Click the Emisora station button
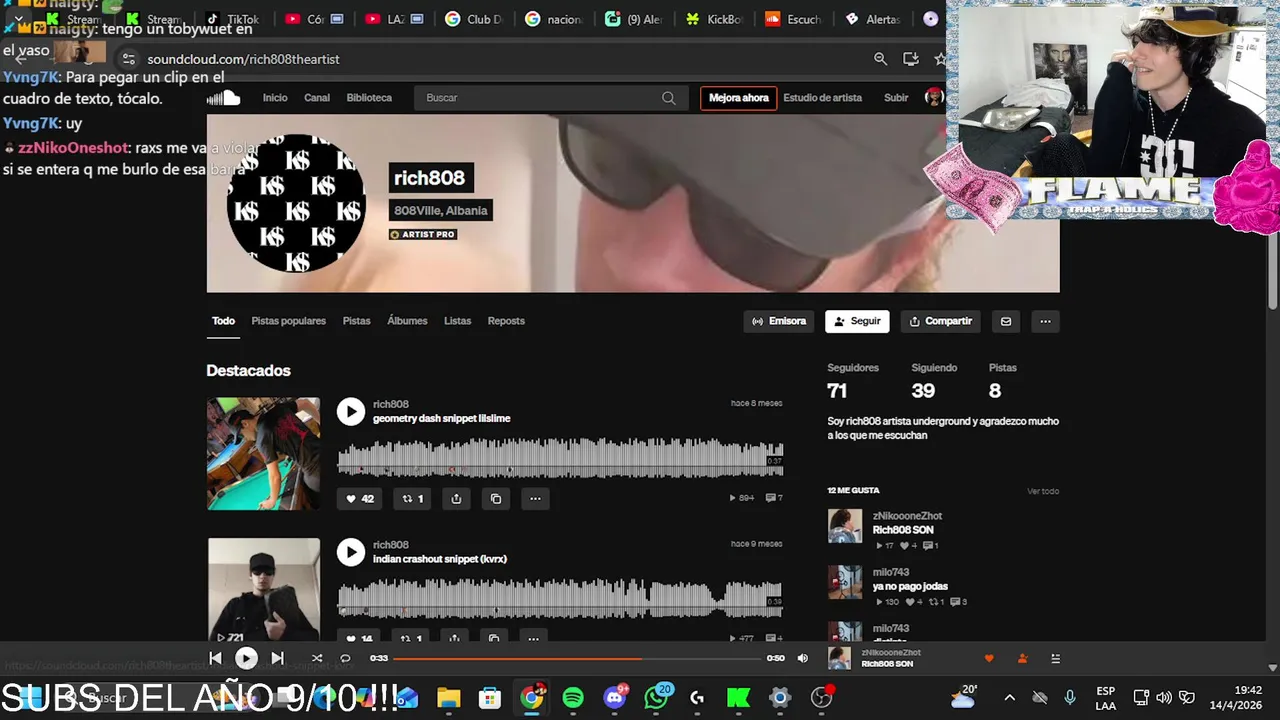 [779, 321]
